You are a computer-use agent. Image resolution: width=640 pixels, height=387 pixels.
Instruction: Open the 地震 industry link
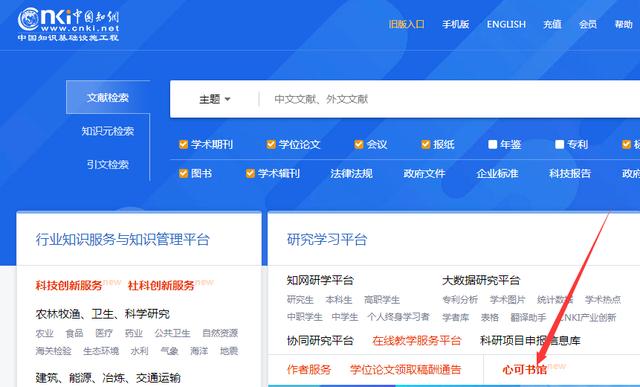click(229, 351)
